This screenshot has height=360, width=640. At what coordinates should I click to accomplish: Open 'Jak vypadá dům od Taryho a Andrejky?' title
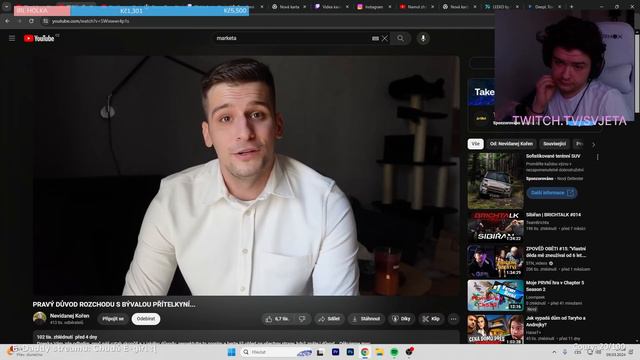556,321
